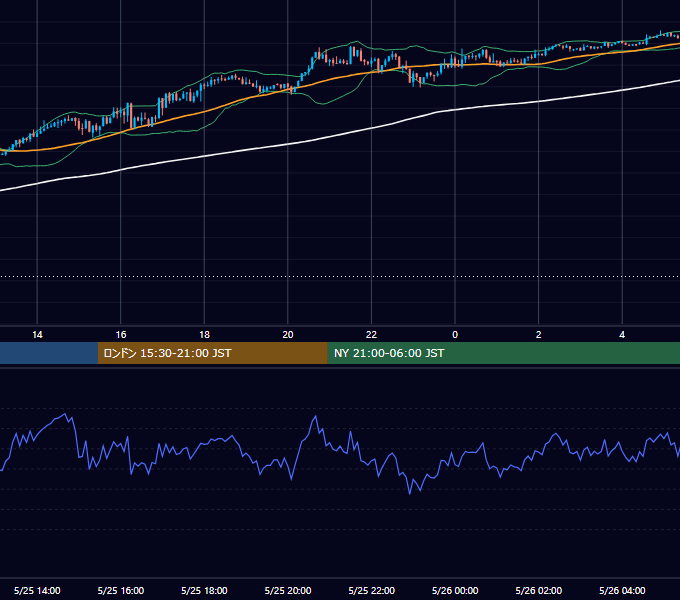Screen dimensions: 680x600
Task: Click the 5/25 16:00 date label
Action: 121,590
